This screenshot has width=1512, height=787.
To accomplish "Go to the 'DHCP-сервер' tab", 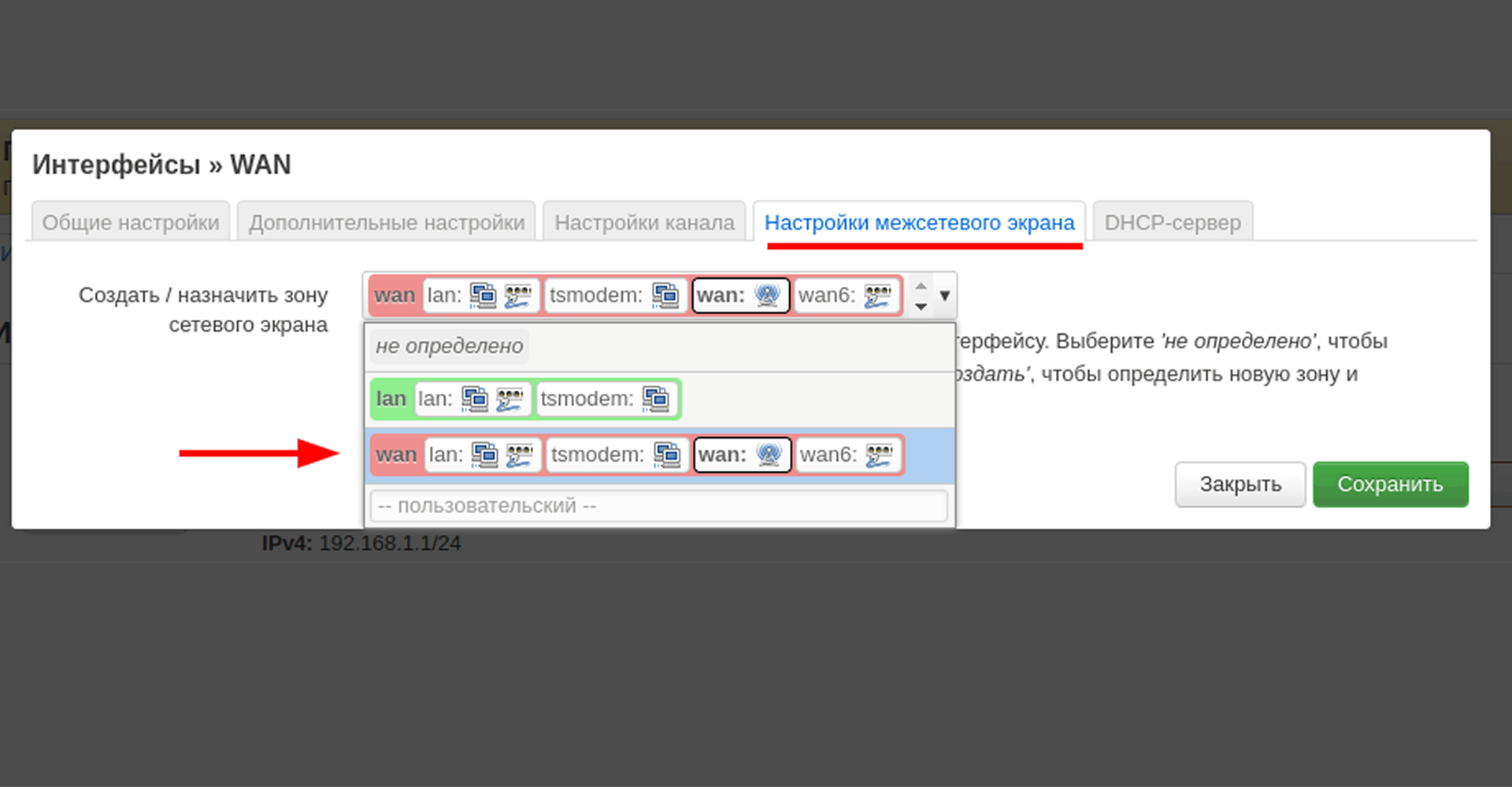I will pyautogui.click(x=1172, y=223).
